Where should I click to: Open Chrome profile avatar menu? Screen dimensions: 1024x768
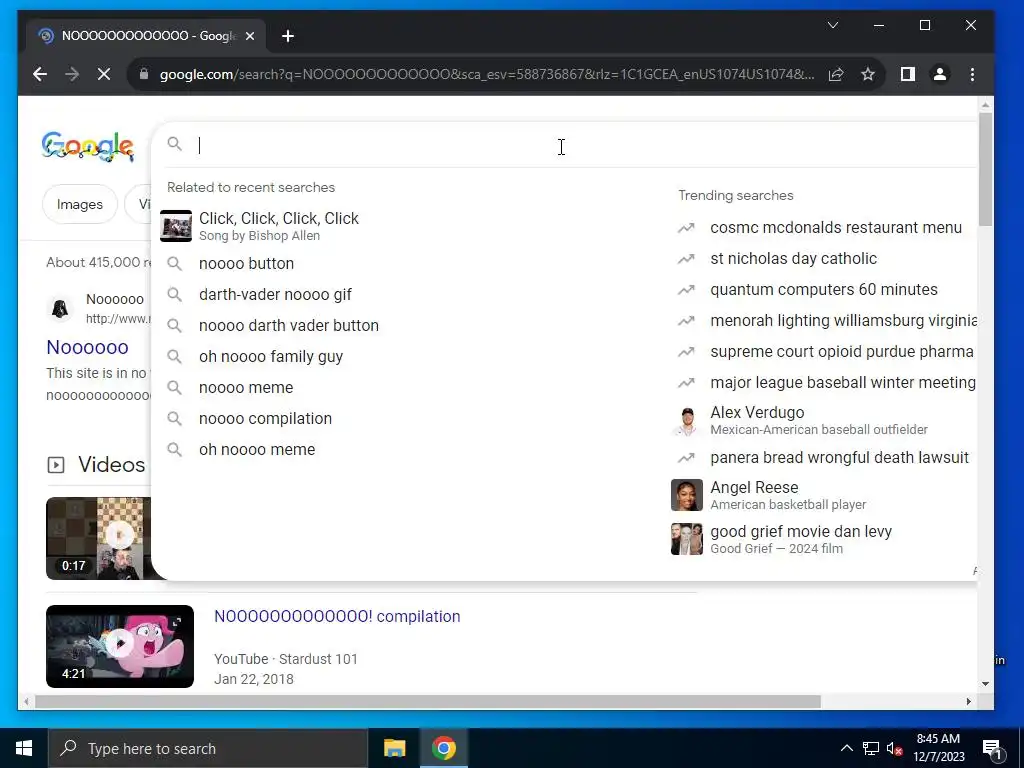point(940,74)
